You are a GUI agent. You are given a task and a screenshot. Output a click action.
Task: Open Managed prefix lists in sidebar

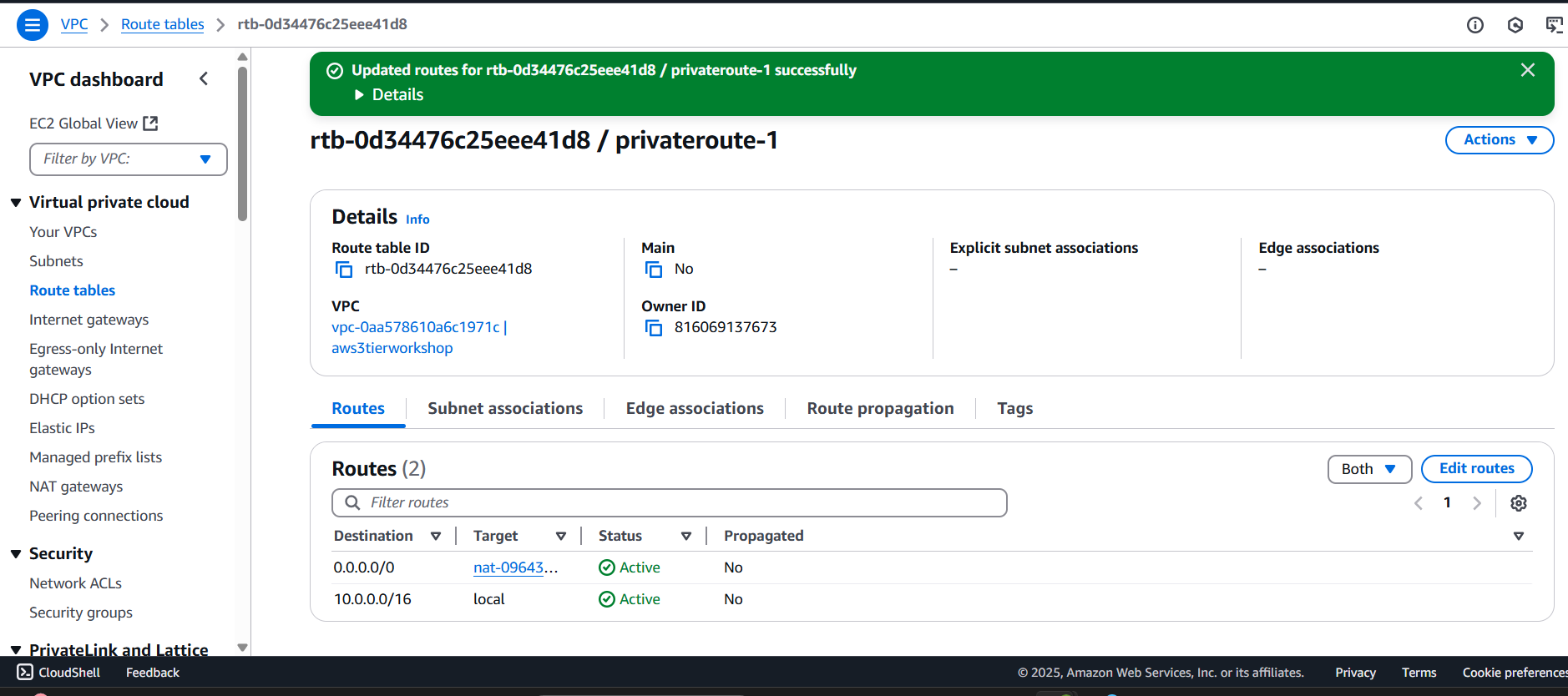tap(95, 457)
